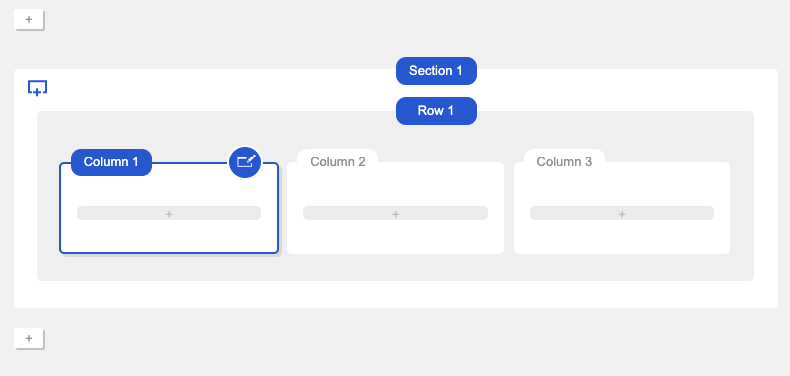Select the Section 1 label
Image resolution: width=790 pixels, height=376 pixels.
tap(436, 71)
